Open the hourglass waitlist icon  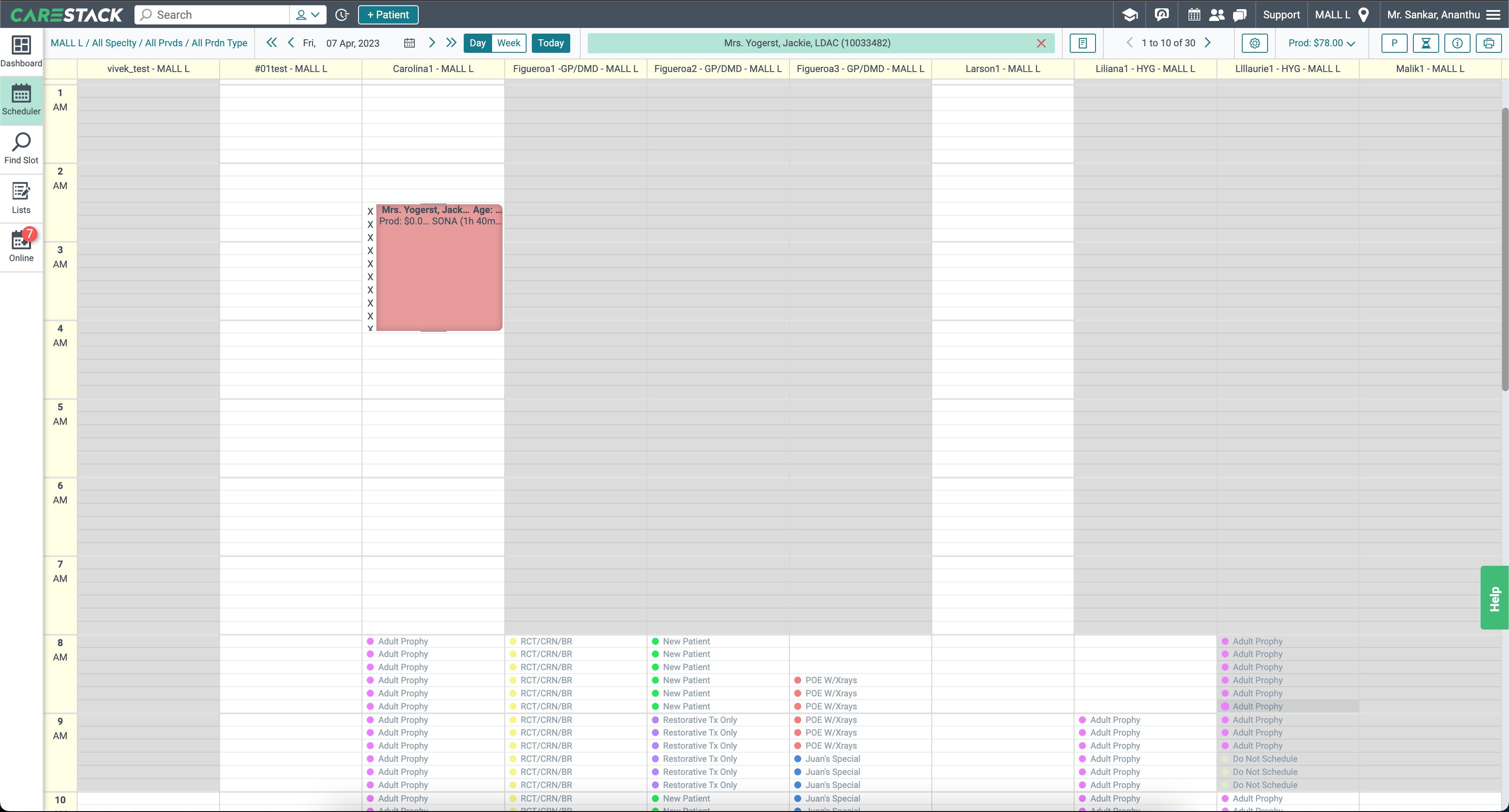[1426, 43]
